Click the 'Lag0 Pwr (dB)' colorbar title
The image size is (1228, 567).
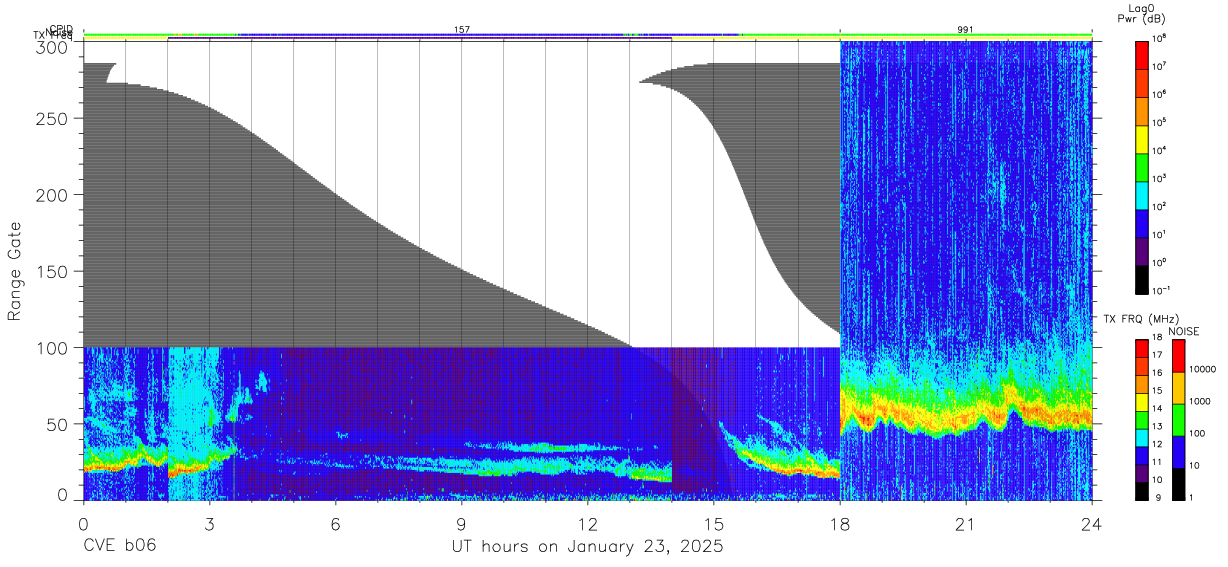coord(1143,12)
